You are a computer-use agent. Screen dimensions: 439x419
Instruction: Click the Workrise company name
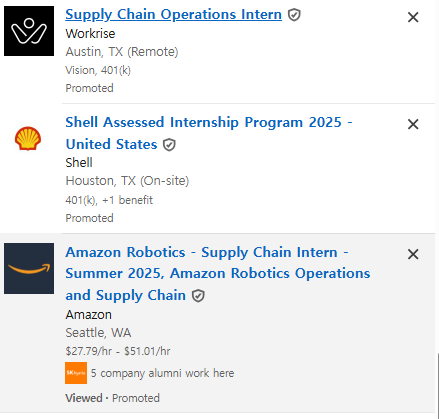click(x=90, y=34)
